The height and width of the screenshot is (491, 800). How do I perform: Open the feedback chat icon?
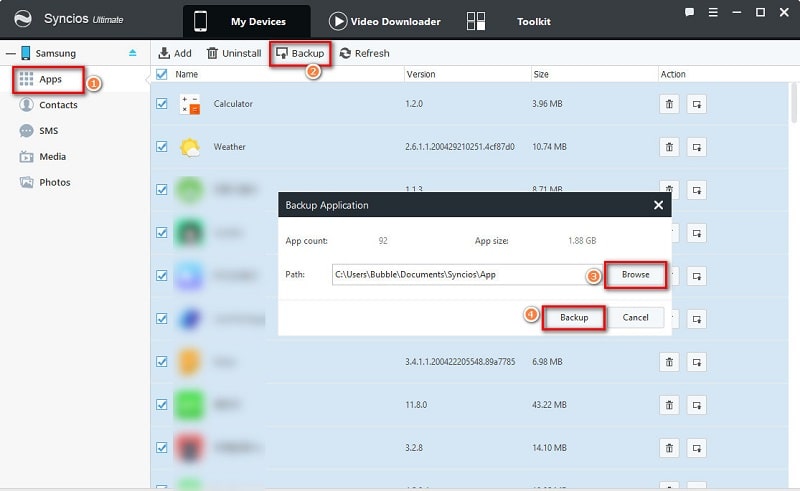pos(689,12)
